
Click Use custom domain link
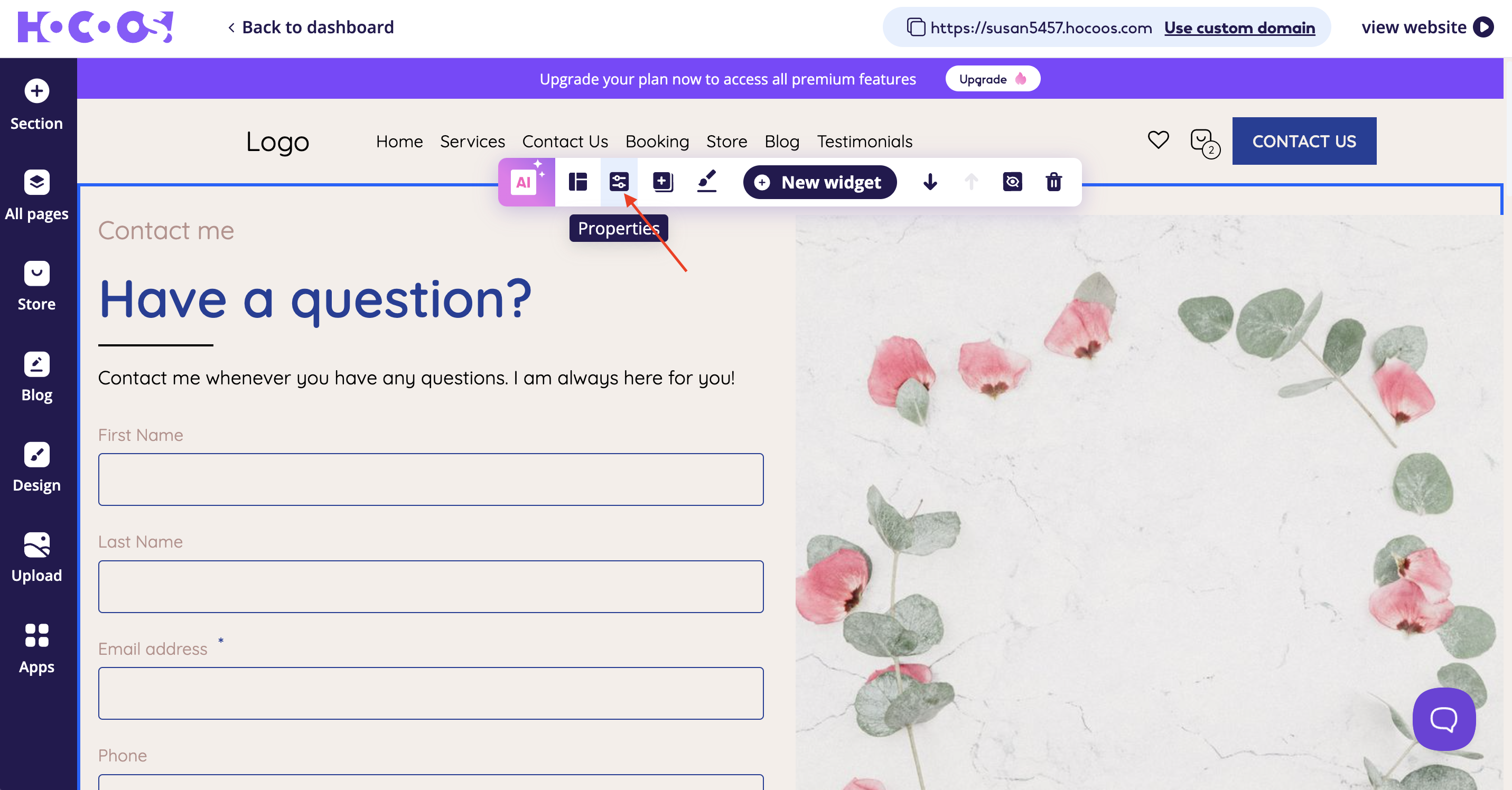[x=1239, y=27]
